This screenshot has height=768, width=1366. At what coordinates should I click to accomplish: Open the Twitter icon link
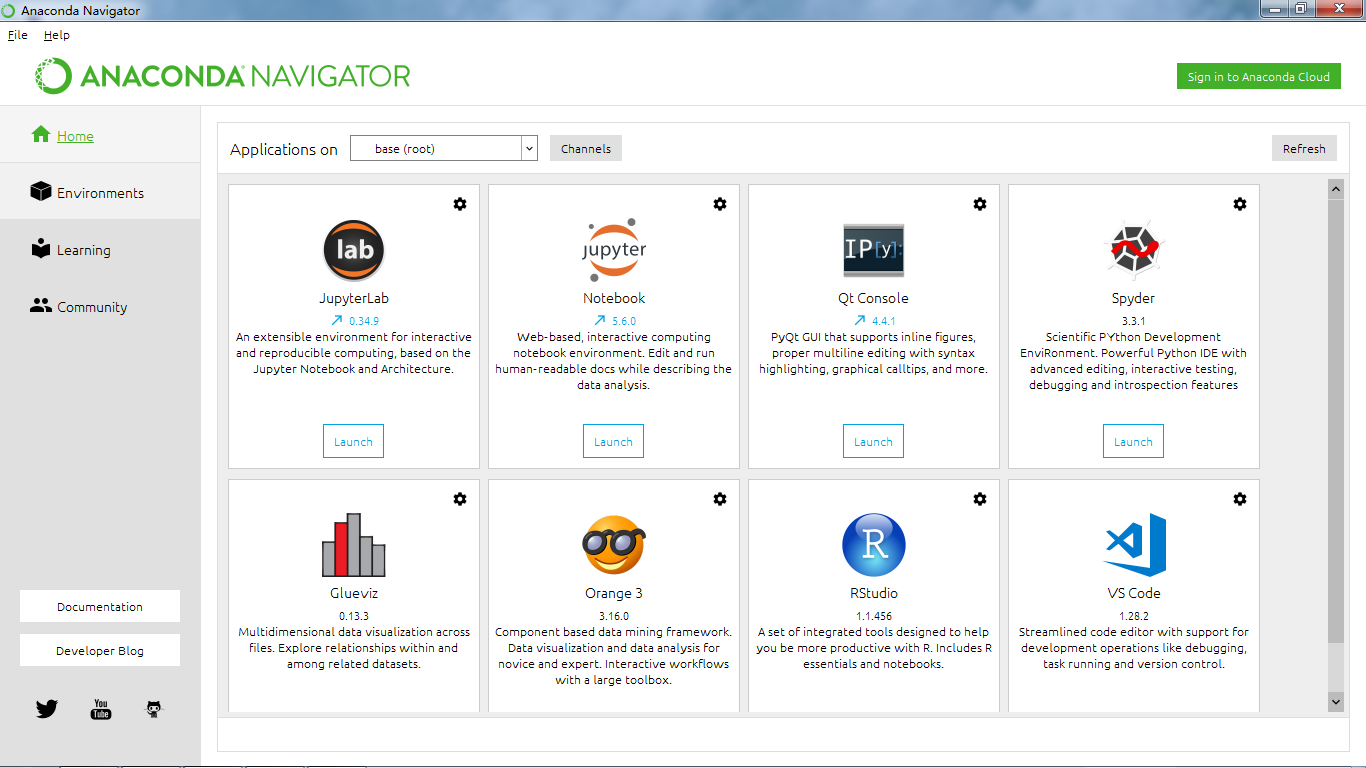point(47,709)
